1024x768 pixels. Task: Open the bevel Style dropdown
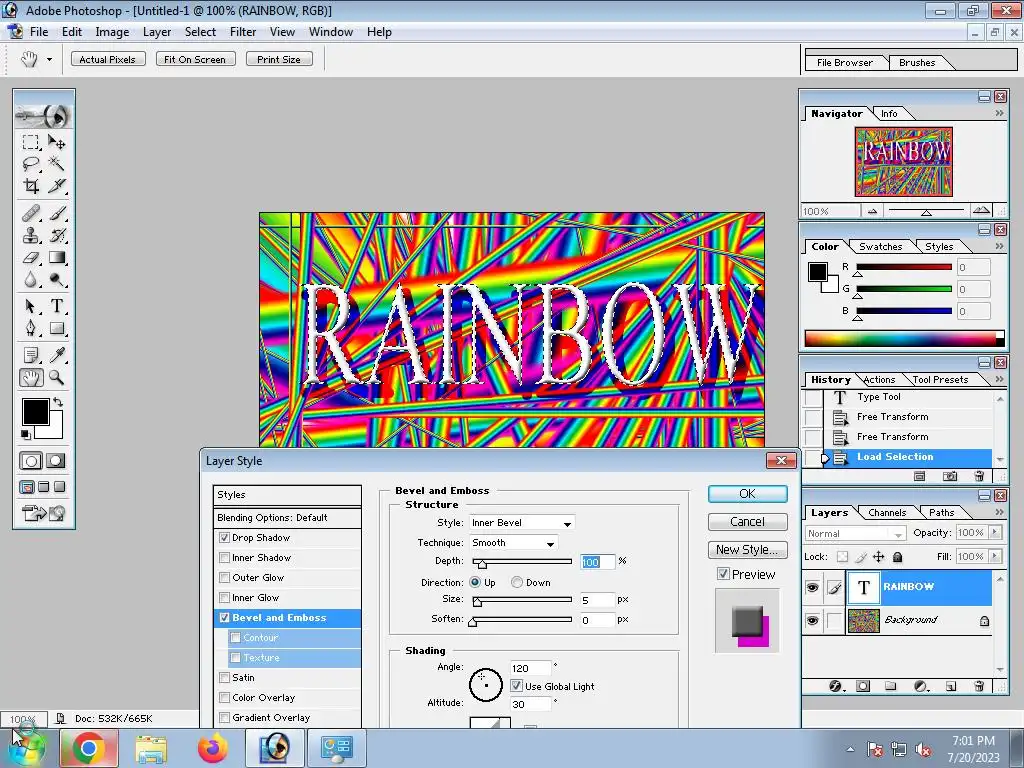click(522, 522)
